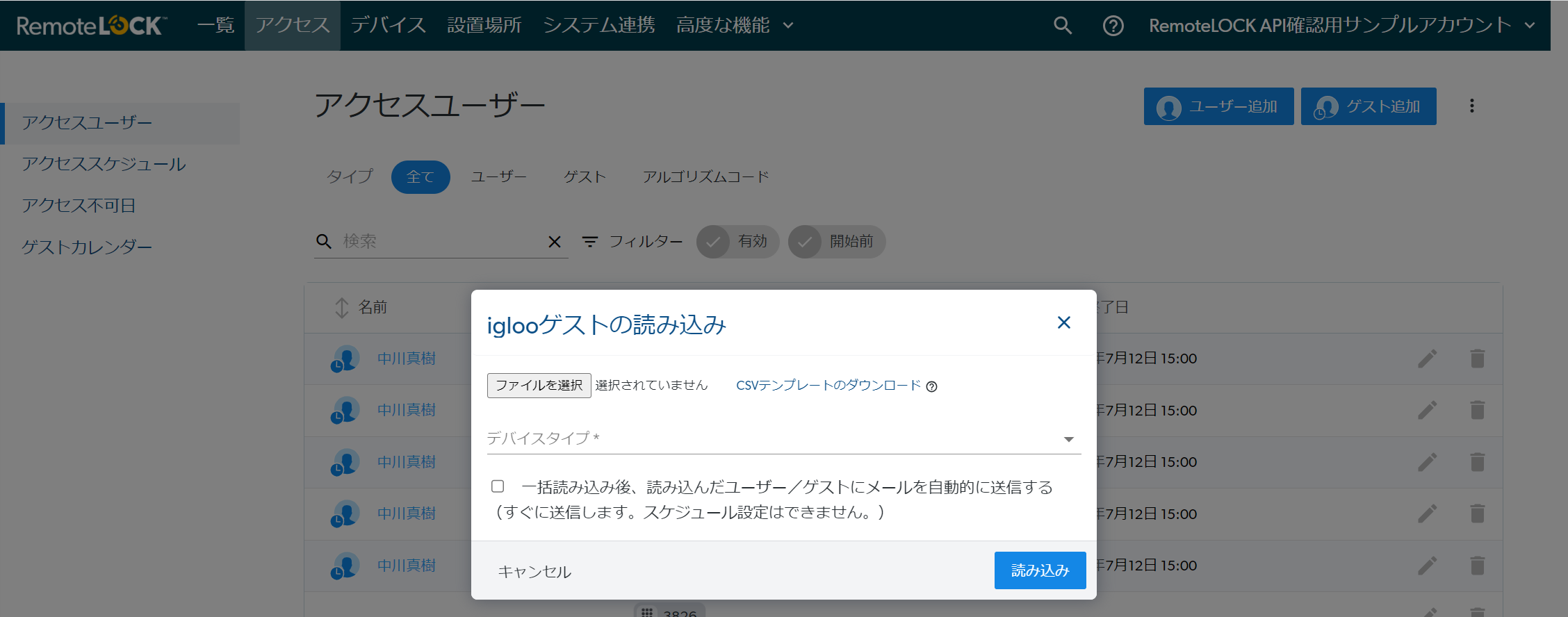Open CSVテンプレートのダウンロード link

point(828,386)
